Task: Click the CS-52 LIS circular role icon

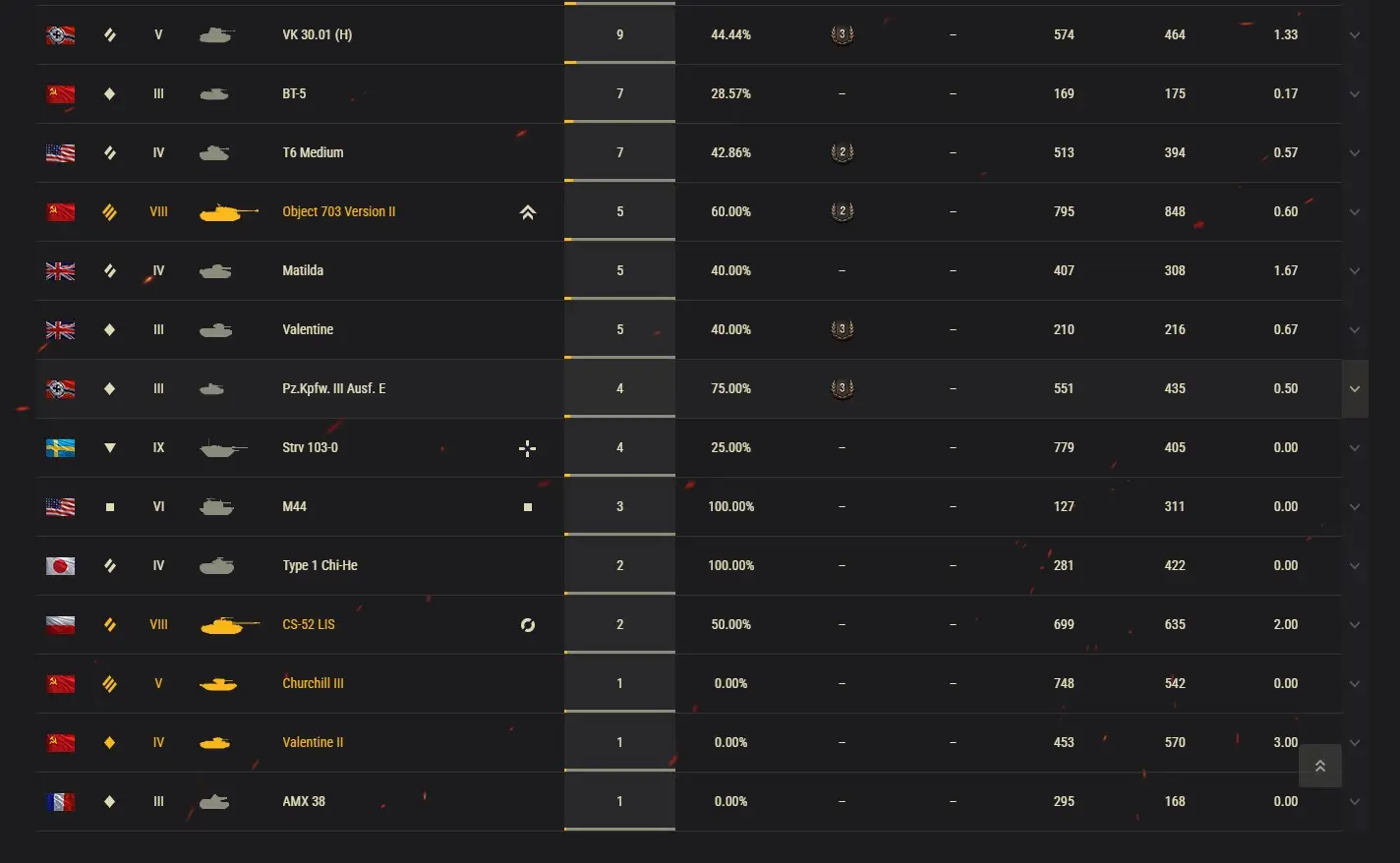Action: 528,625
